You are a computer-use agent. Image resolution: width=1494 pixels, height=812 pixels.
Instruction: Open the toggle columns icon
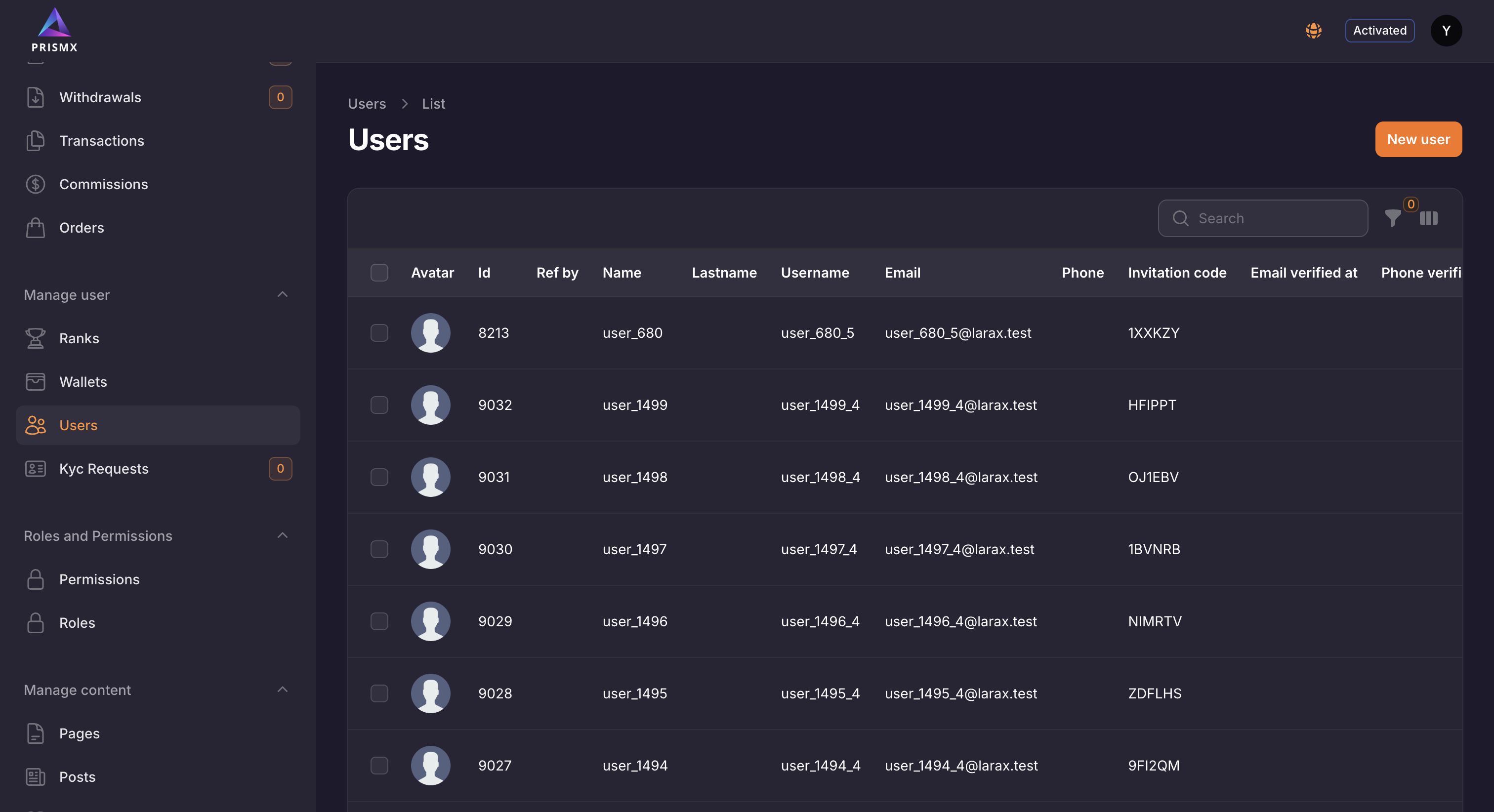(1428, 219)
